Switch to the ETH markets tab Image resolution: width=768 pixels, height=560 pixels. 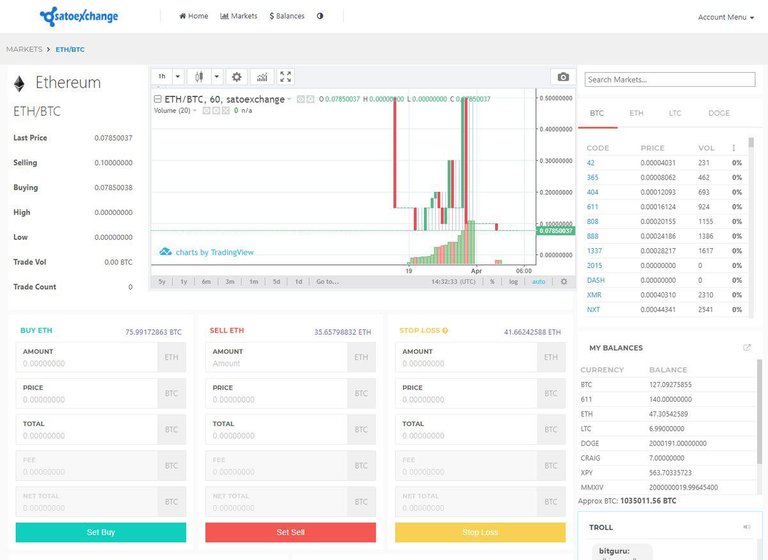636,113
